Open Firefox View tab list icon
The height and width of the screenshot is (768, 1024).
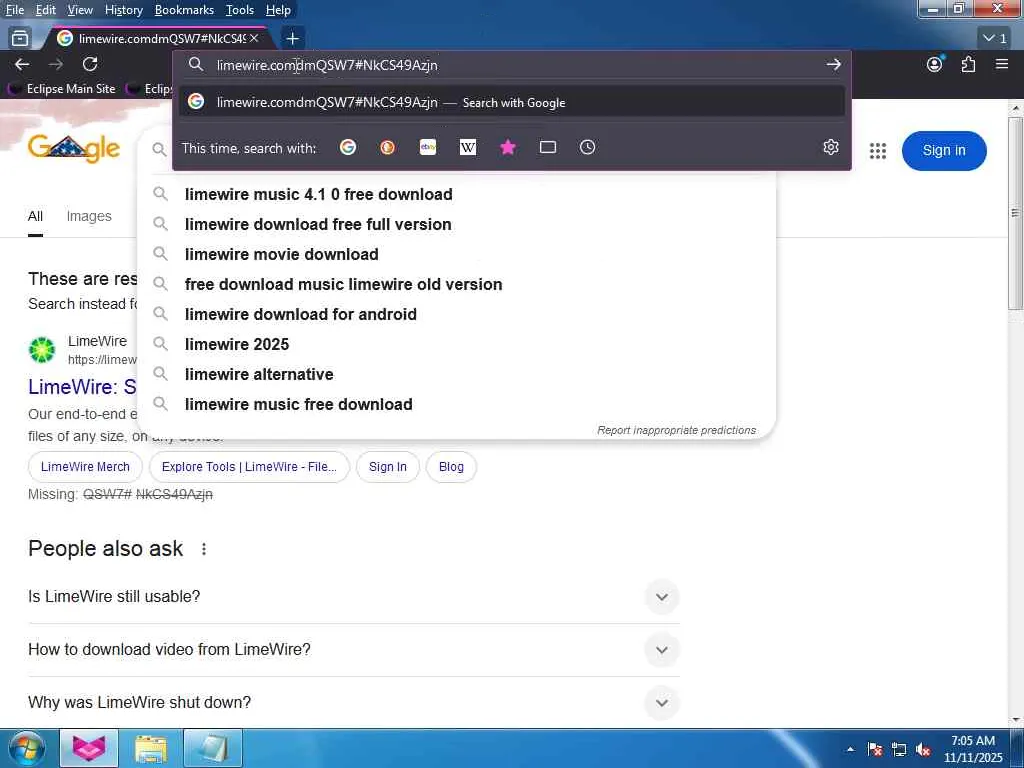pos(20,39)
